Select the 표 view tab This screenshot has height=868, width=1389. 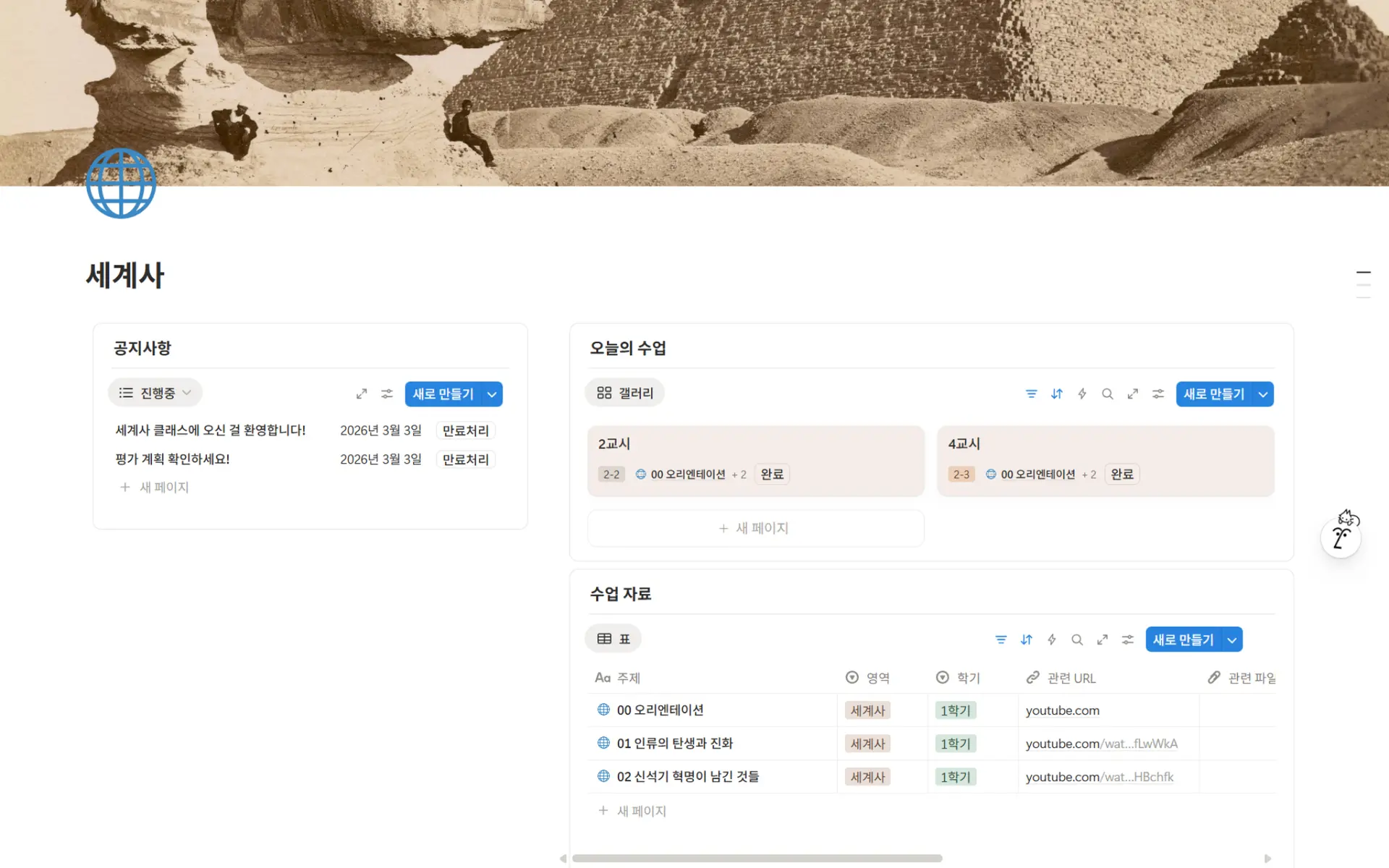click(x=613, y=639)
